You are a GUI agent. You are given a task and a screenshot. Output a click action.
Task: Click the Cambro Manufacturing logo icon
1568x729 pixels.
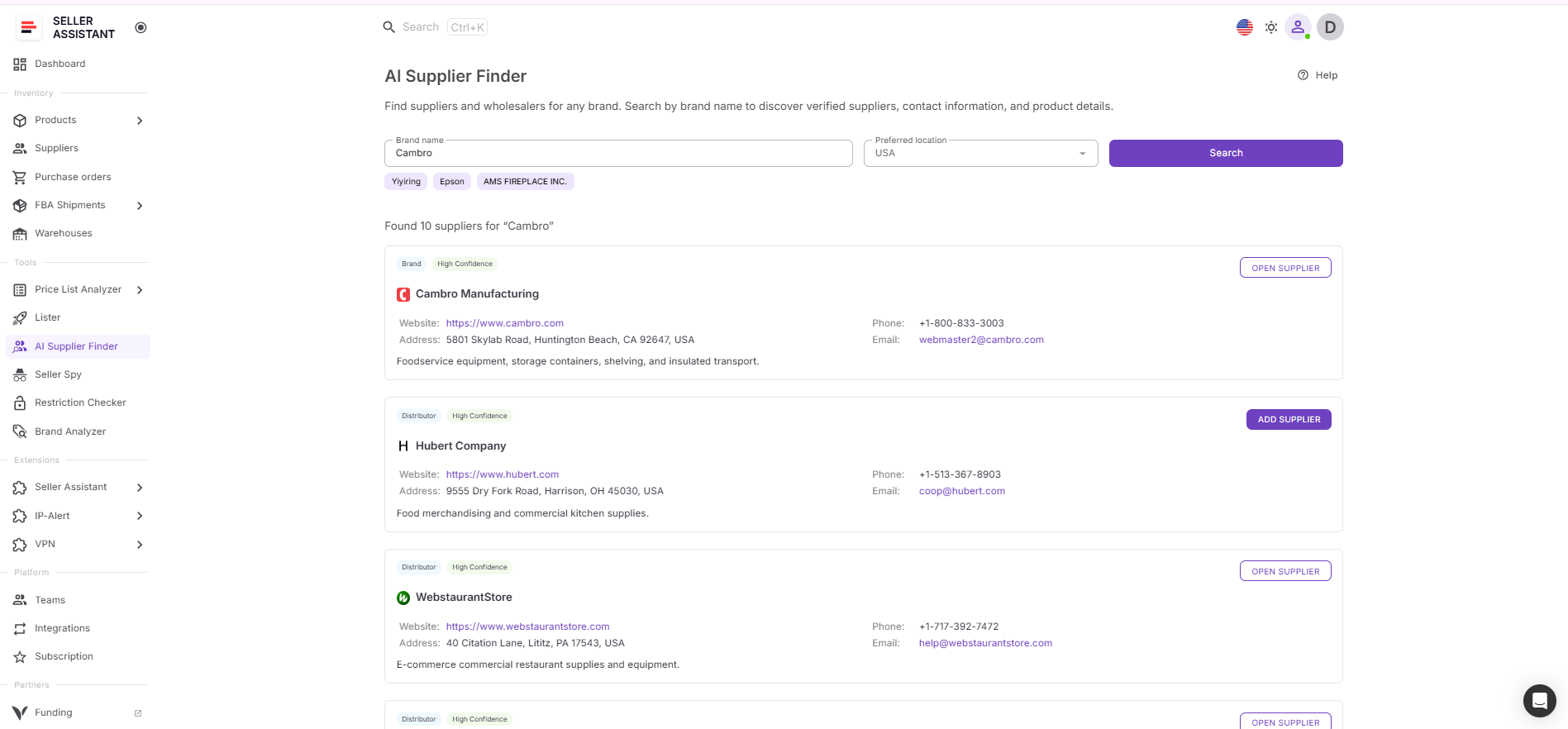[x=403, y=294]
